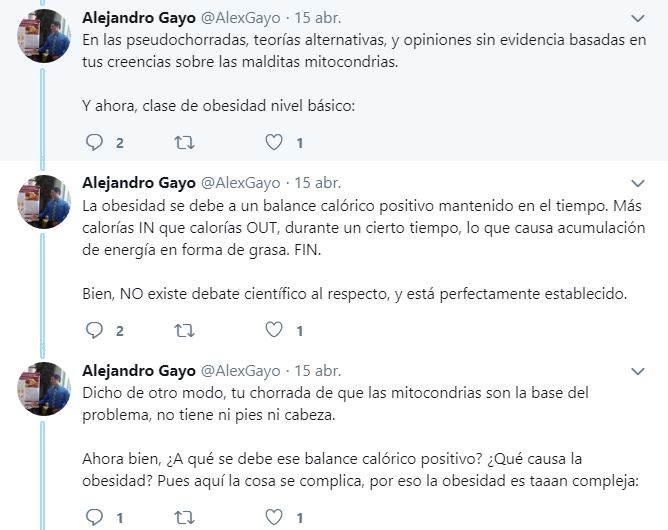Click the first tweet's profile avatar

(45, 42)
